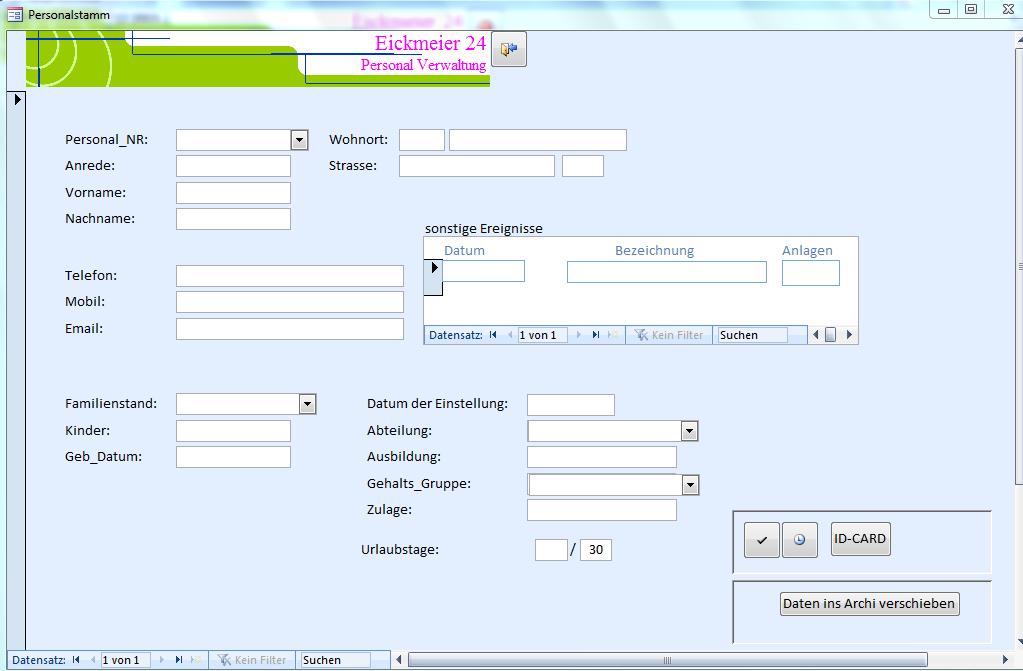Click Daten ins Archi verschieben button
1023x671 pixels.
point(869,604)
